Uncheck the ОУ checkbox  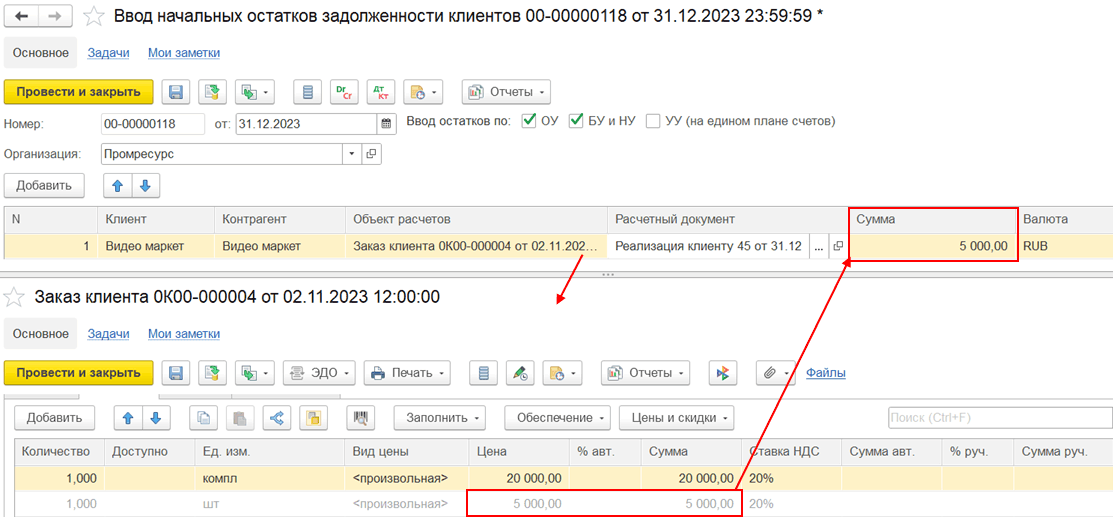(x=530, y=121)
